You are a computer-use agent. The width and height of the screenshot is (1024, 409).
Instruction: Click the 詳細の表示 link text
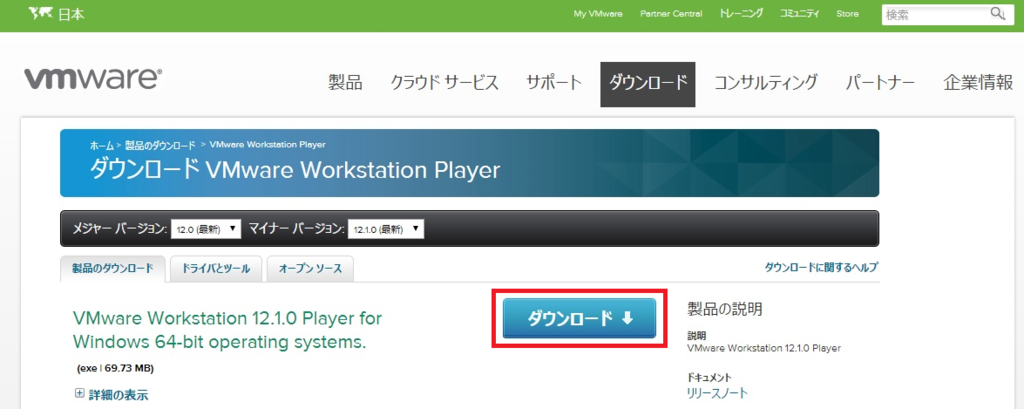click(118, 394)
